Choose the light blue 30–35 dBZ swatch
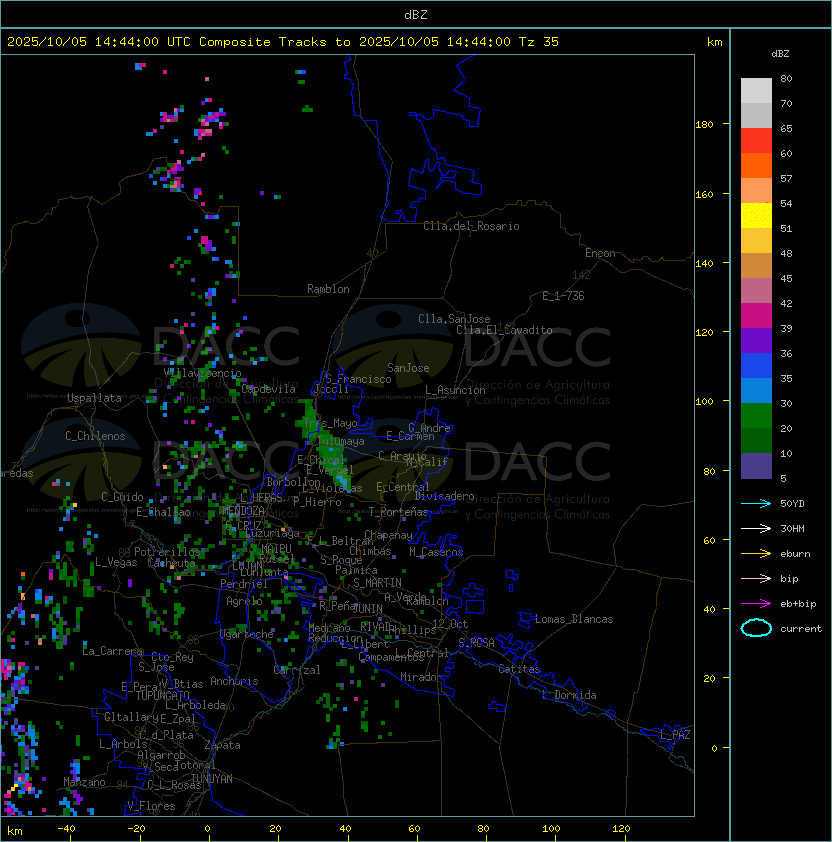The height and width of the screenshot is (842, 832). pos(756,390)
